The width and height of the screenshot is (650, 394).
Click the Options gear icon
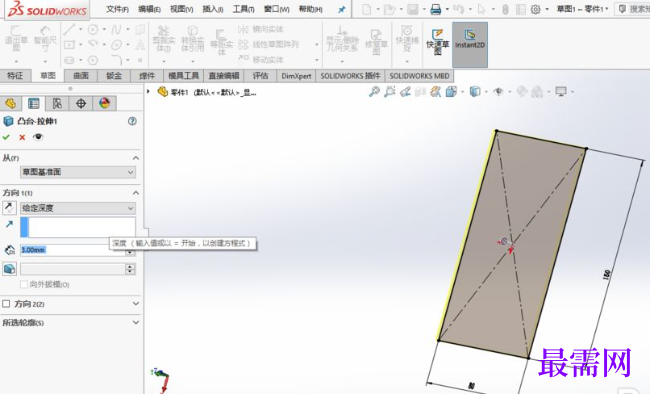click(536, 9)
